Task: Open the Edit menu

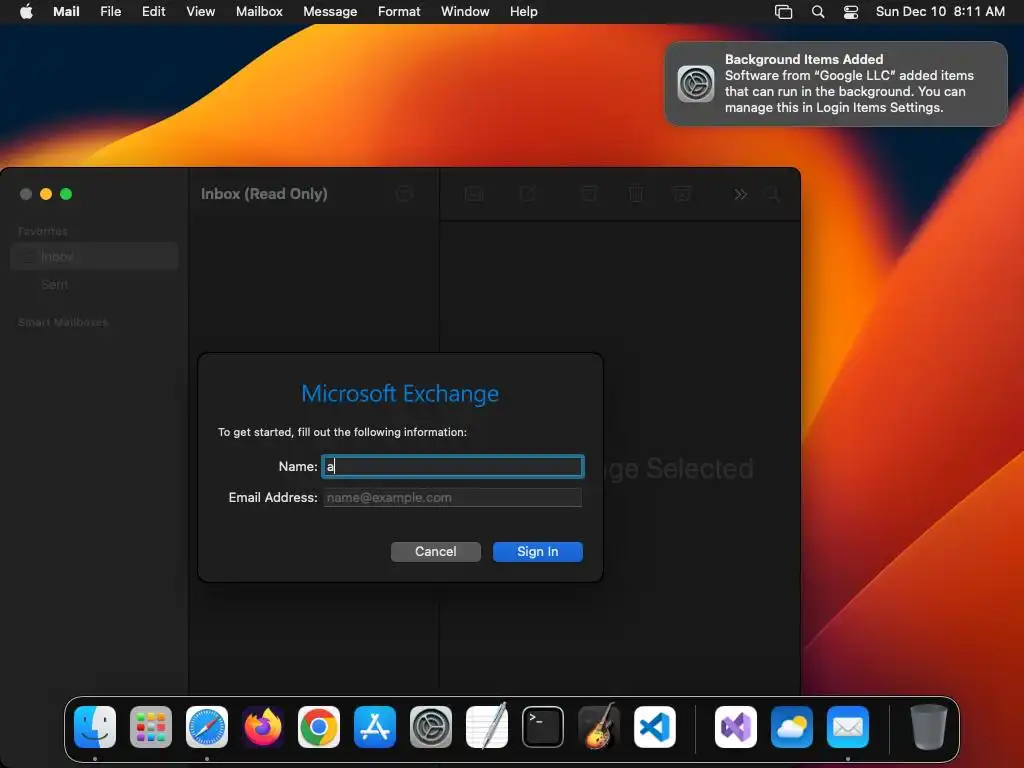Action: click(153, 12)
